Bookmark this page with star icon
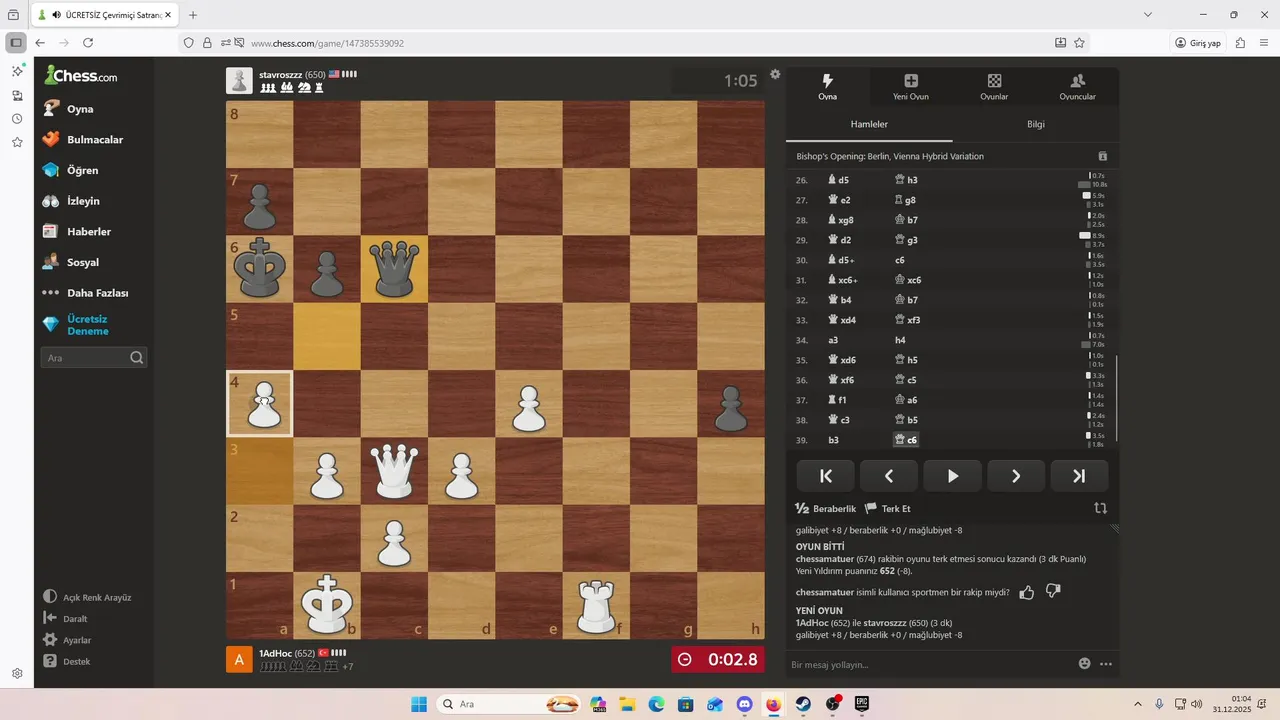This screenshot has height=720, width=1280. coord(1079,43)
